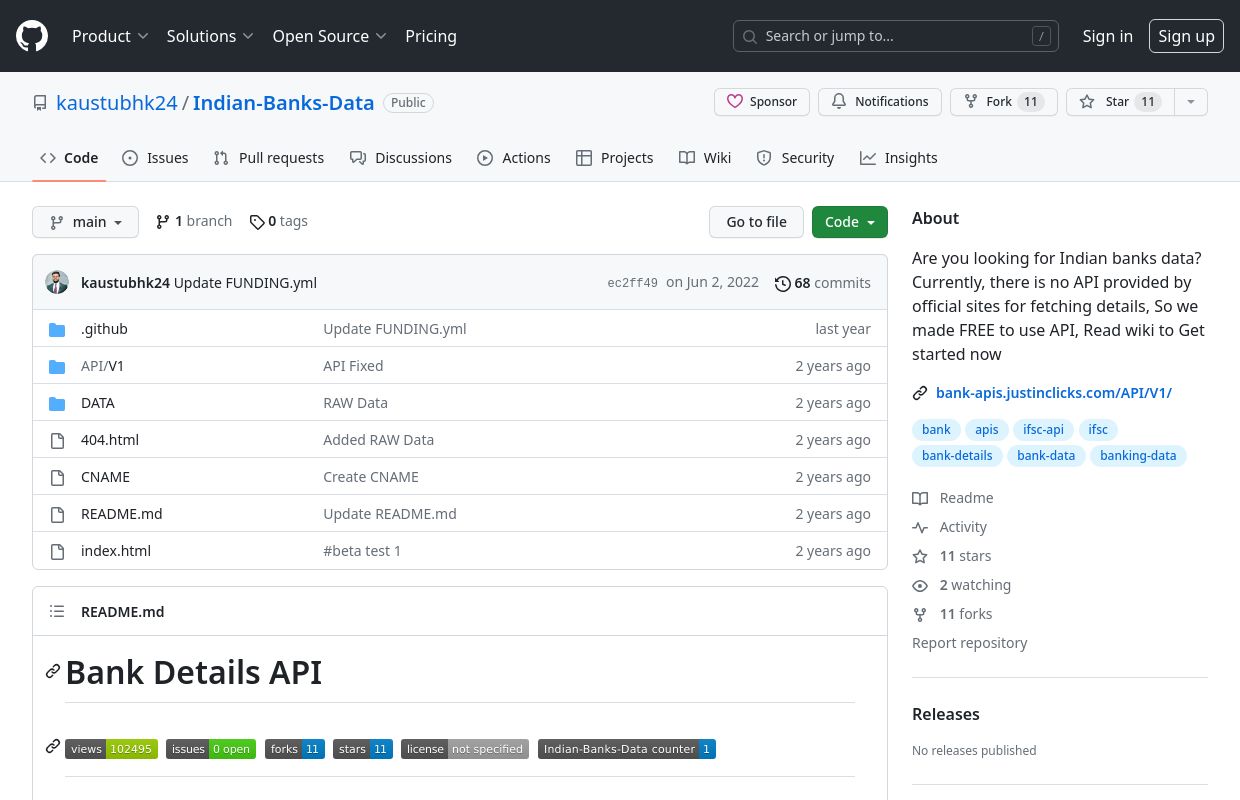The height and width of the screenshot is (800, 1240).
Task: Click the stars 11 badge
Action: coord(363,749)
